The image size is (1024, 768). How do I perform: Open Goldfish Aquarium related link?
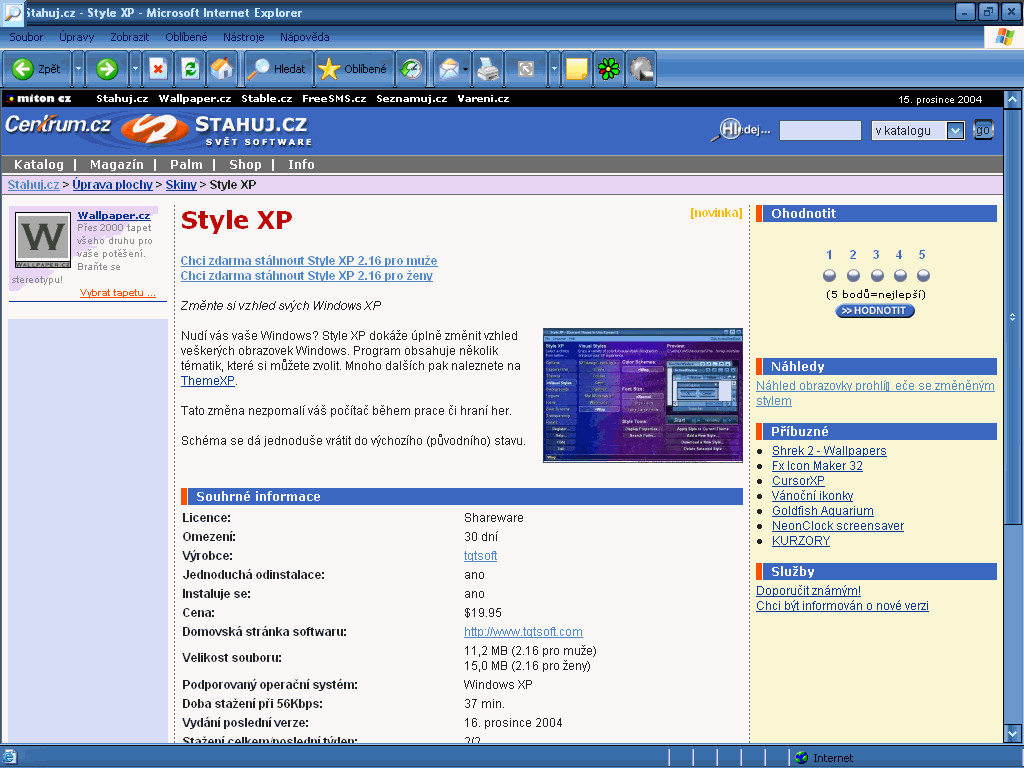click(823, 511)
